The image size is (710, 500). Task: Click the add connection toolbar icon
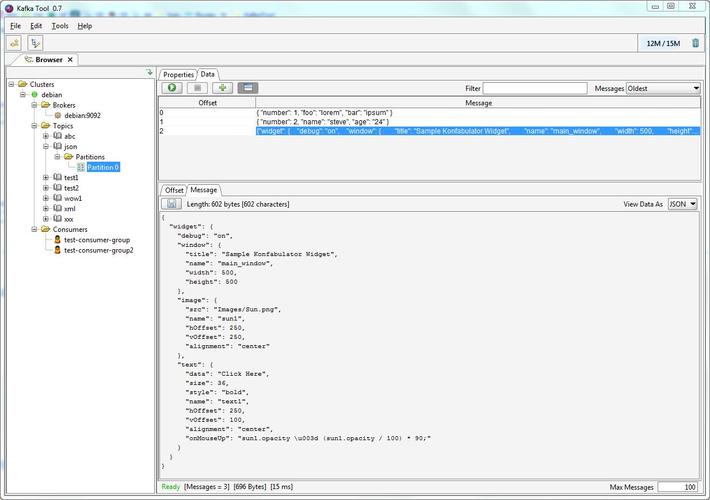pyautogui.click(x=15, y=43)
